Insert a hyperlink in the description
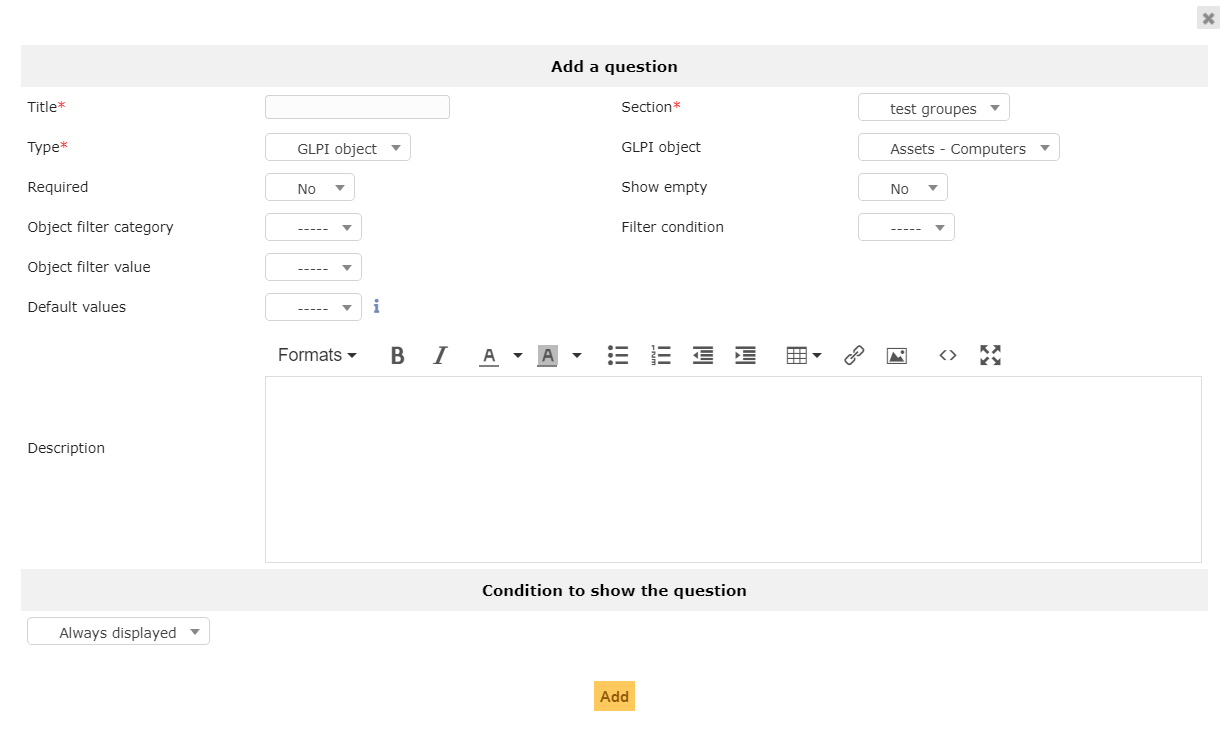 854,355
